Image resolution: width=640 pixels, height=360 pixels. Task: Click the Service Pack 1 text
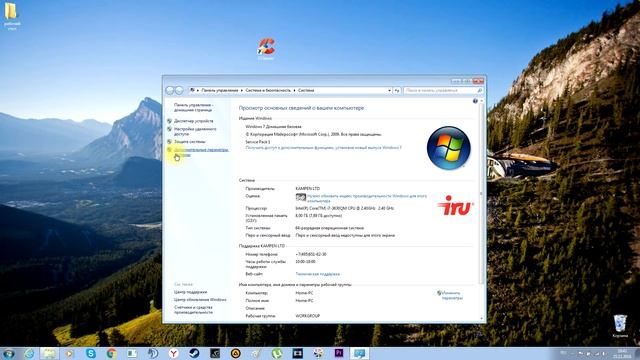pyautogui.click(x=258, y=142)
